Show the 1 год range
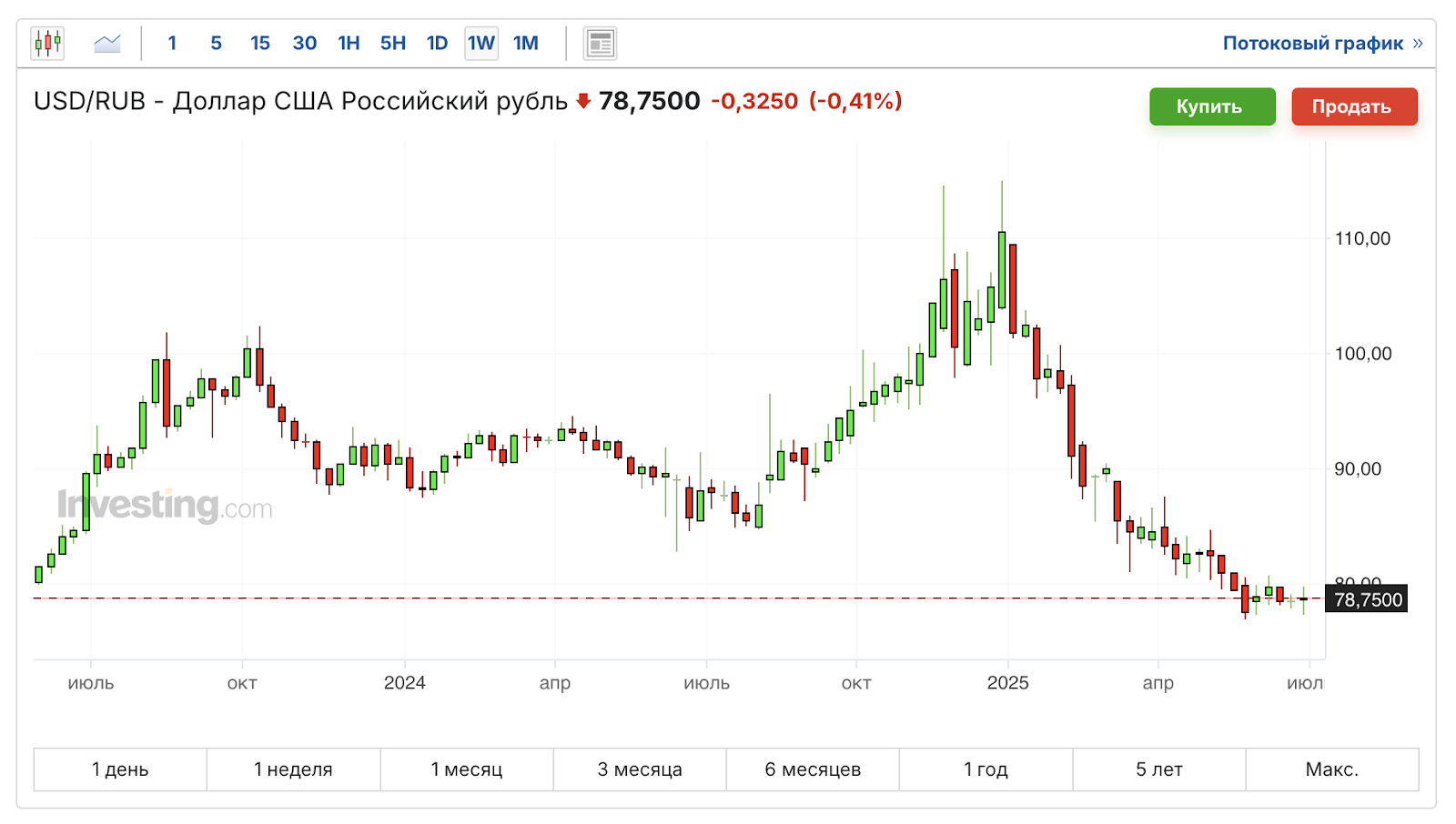The image size is (1456, 824). tap(986, 769)
